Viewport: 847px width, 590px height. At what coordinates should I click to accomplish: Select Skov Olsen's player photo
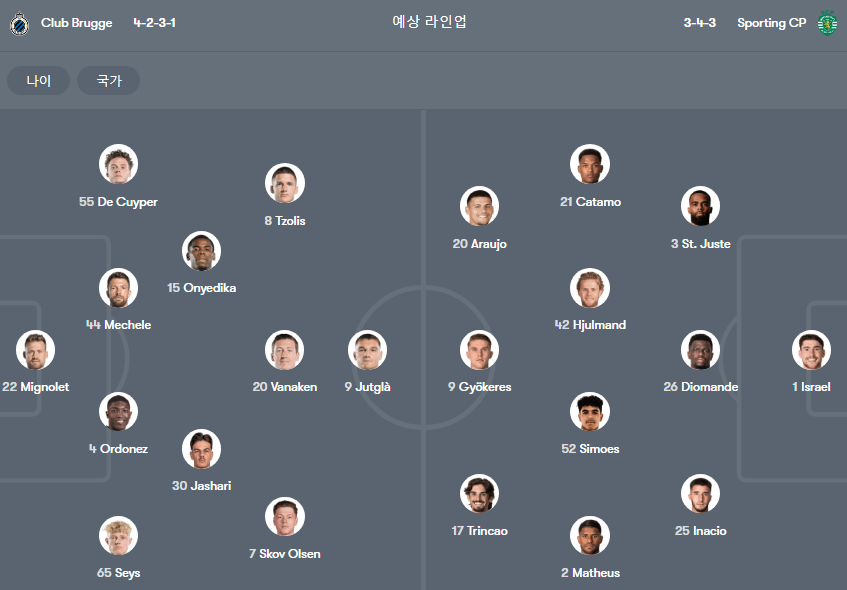pyautogui.click(x=285, y=517)
